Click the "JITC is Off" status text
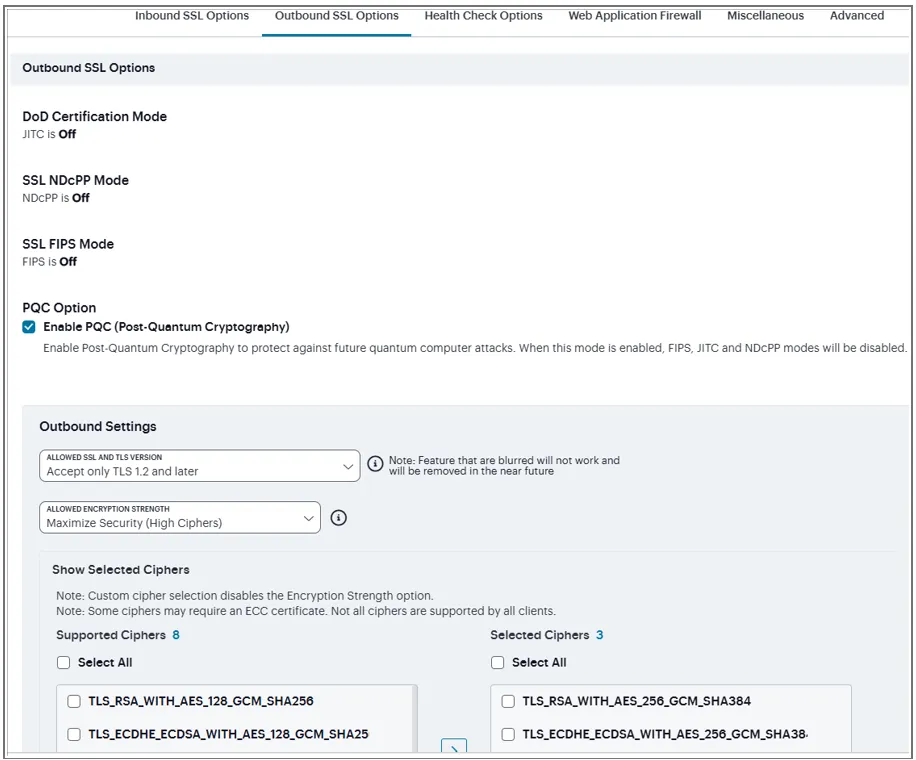This screenshot has height=760, width=916. 49,134
